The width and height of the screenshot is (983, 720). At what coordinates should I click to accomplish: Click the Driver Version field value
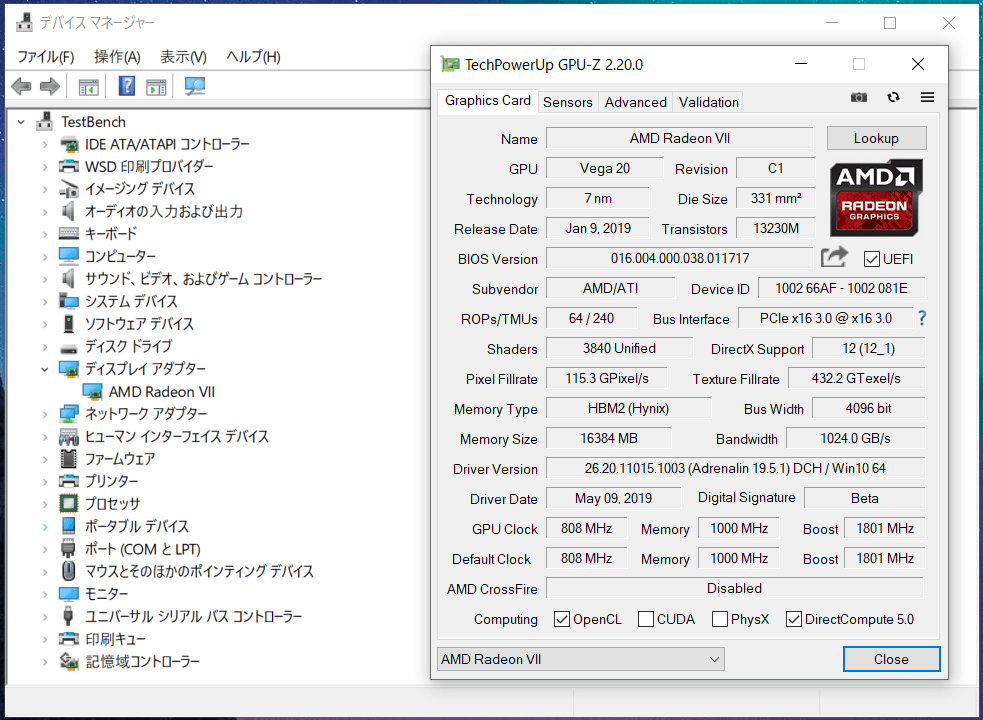(735, 468)
